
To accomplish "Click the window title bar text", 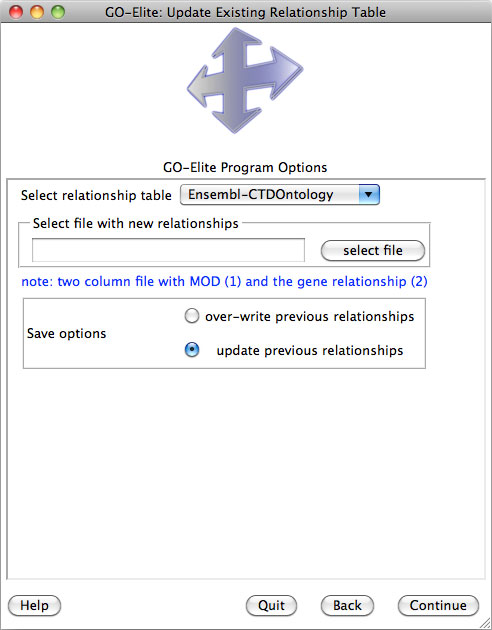I will (x=245, y=12).
